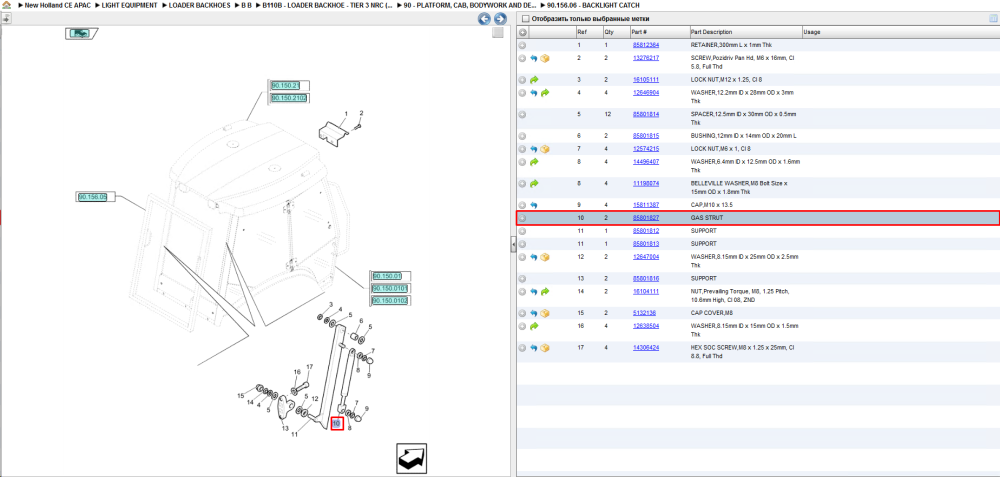Click table layout icon at list top-right
This screenshot has width=1000, height=477.
(992, 18)
